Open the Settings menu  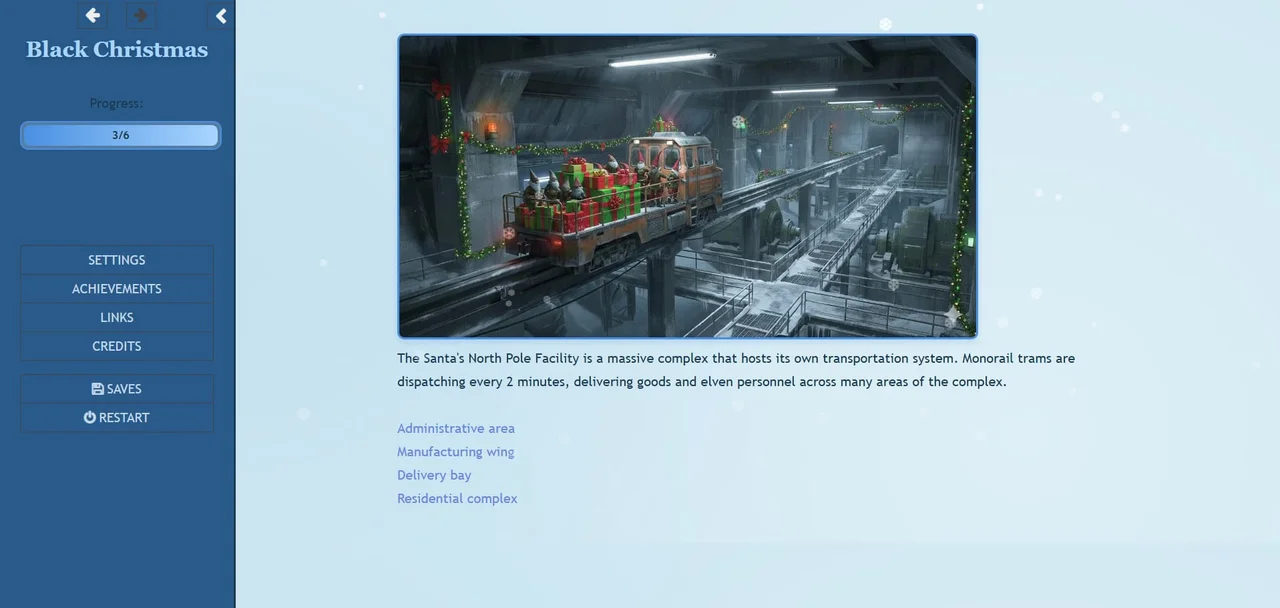pyautogui.click(x=117, y=260)
